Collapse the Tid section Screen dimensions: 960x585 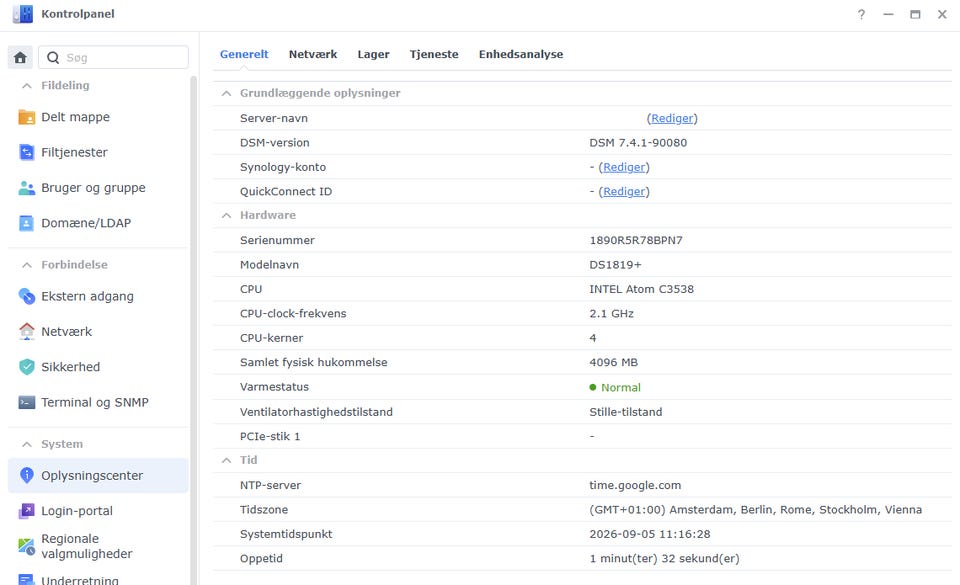click(227, 460)
